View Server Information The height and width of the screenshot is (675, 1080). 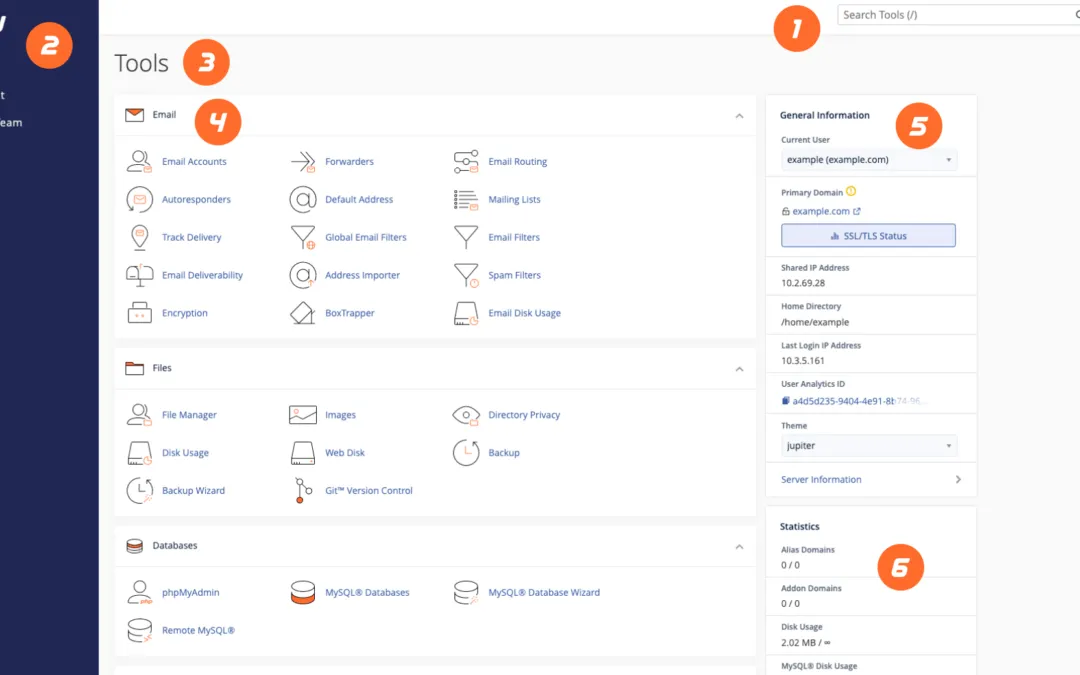(820, 479)
